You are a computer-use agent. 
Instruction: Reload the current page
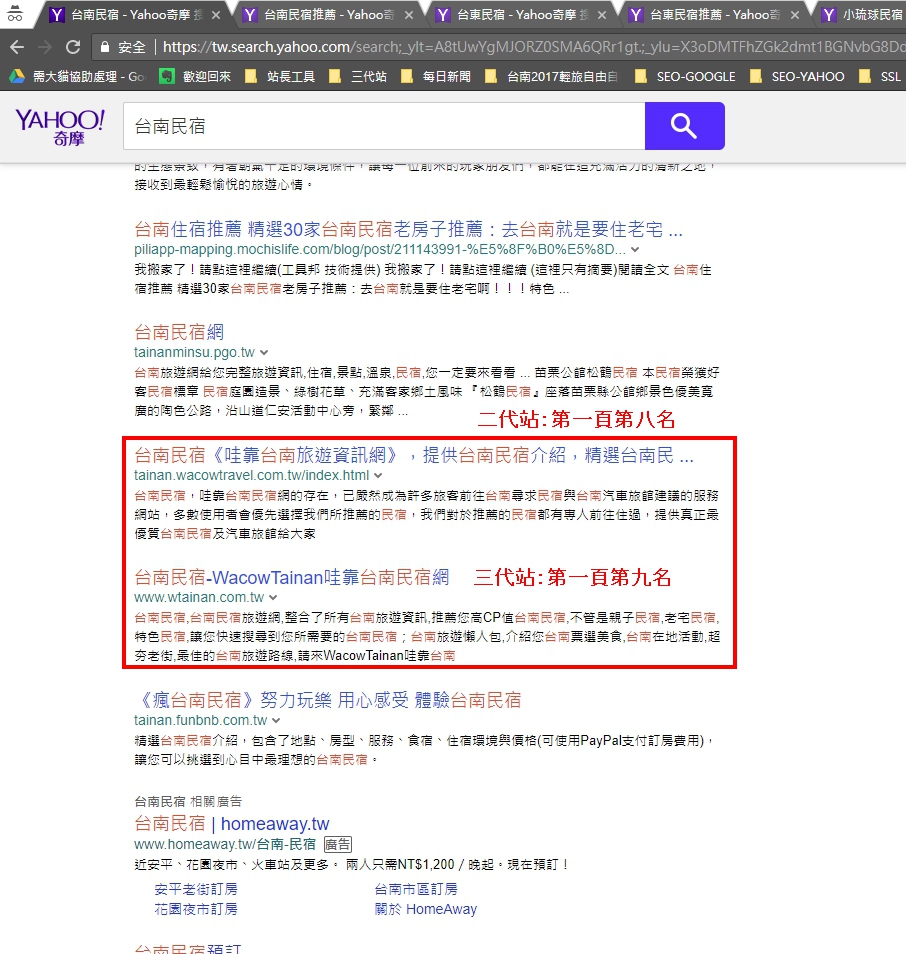tap(73, 47)
